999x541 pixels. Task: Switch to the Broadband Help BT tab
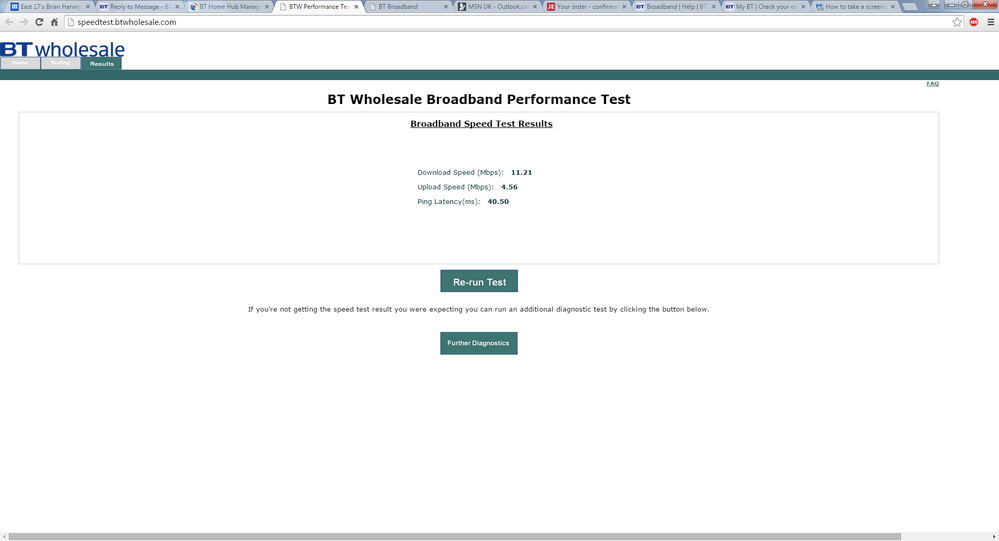tap(676, 6)
